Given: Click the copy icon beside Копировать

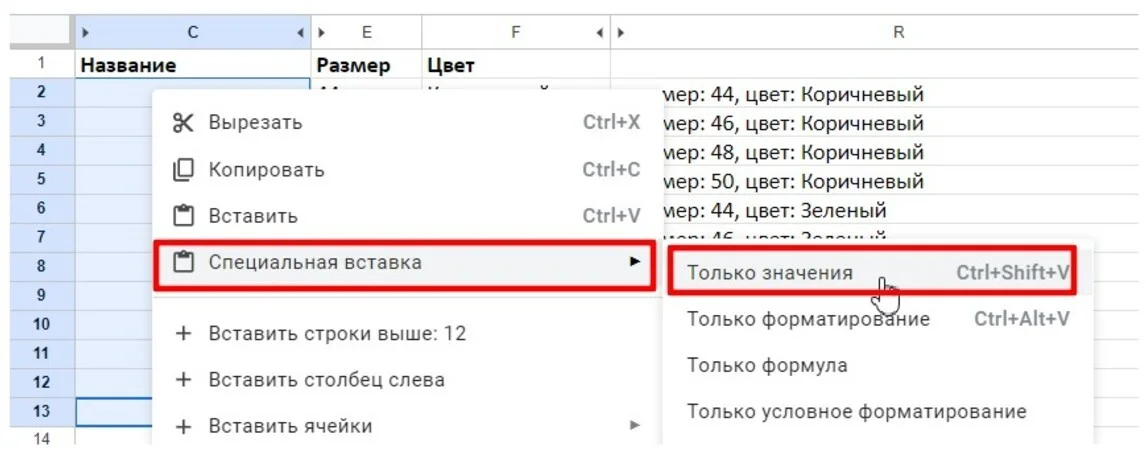Looking at the screenshot, I should click(183, 170).
